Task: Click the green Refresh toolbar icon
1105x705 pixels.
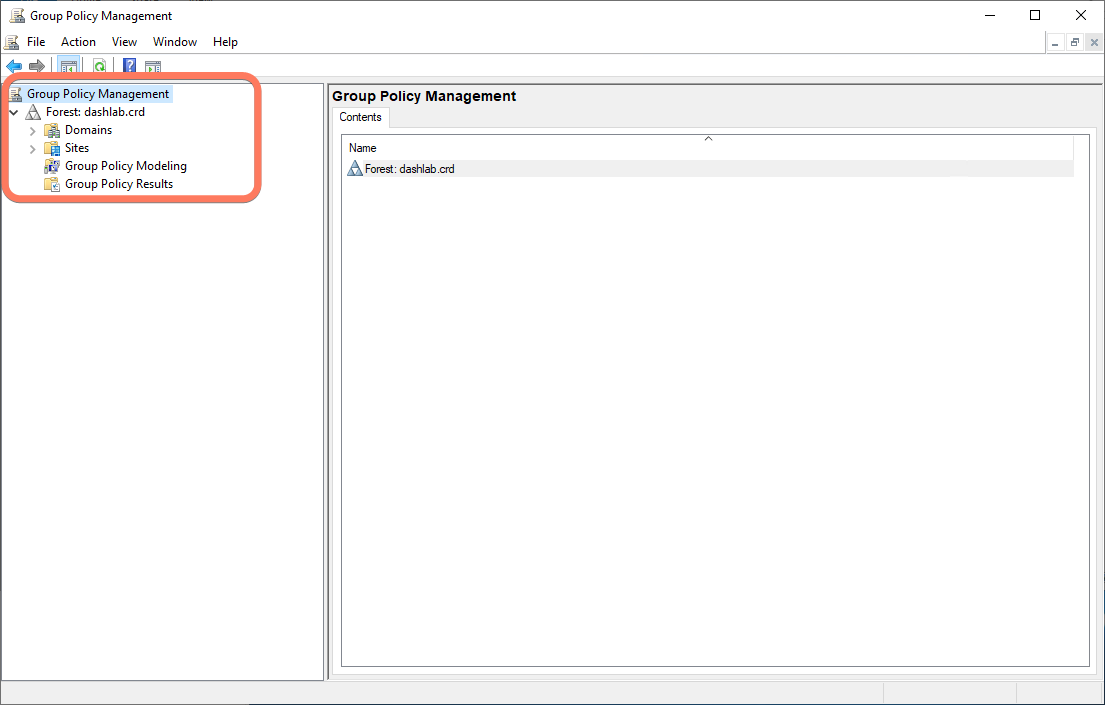Action: 99,66
